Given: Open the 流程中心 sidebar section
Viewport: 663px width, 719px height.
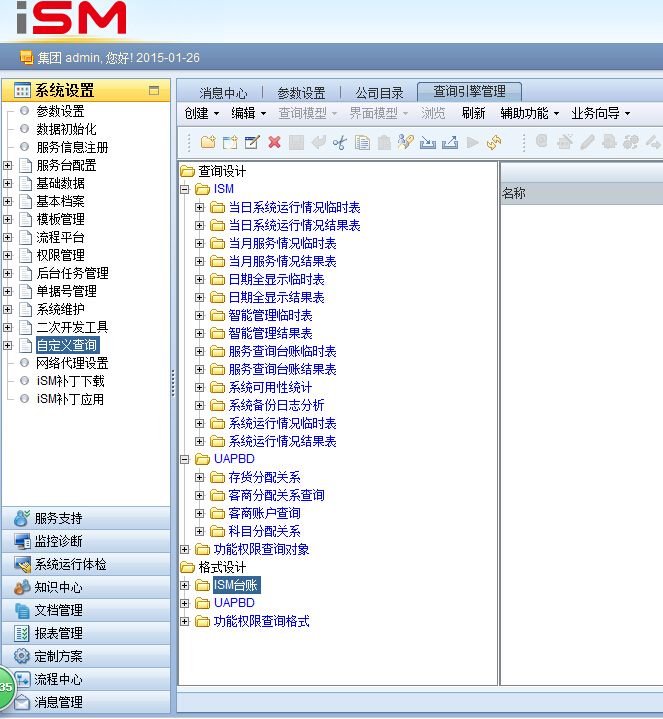Looking at the screenshot, I should tap(86, 679).
